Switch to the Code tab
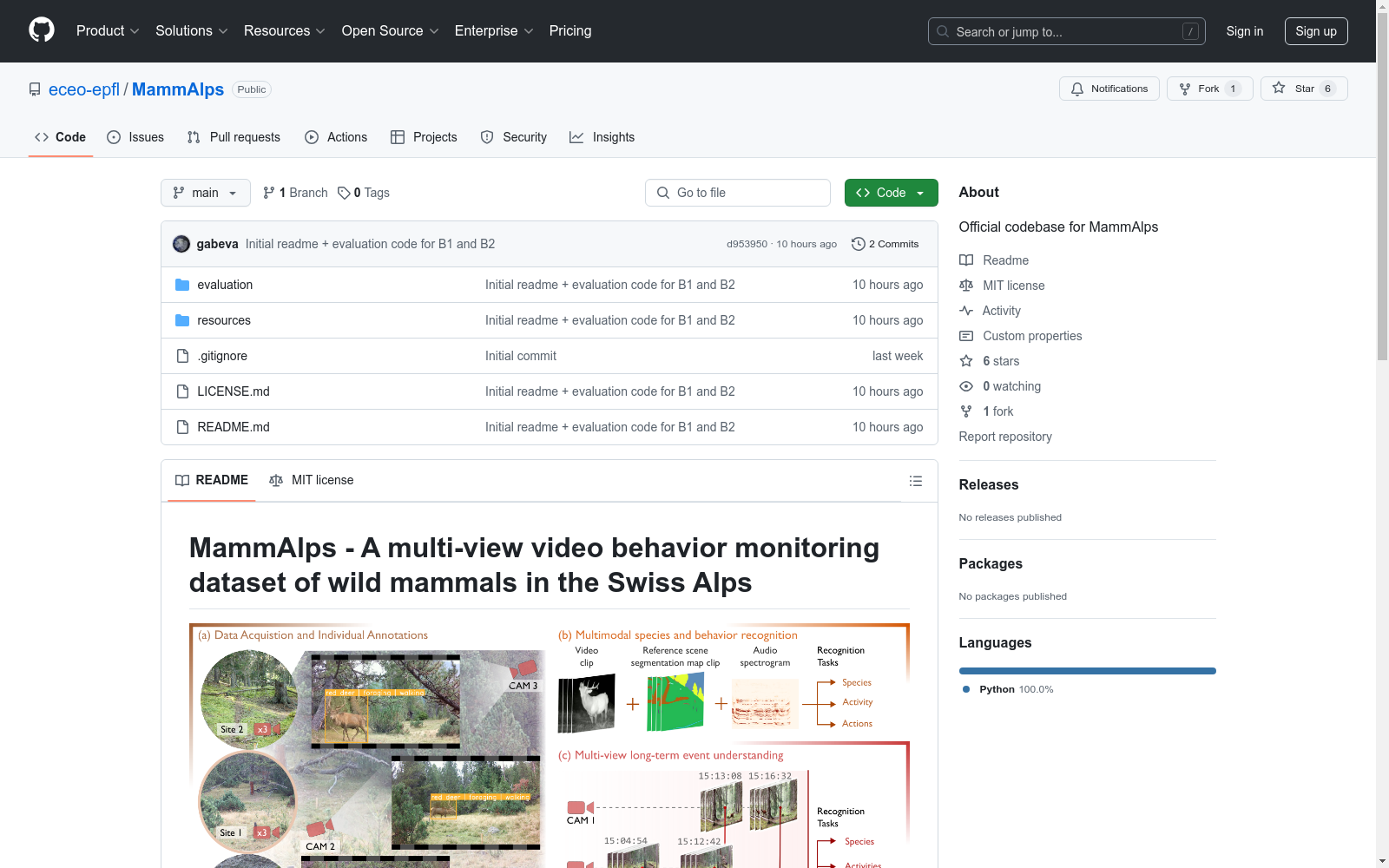The height and width of the screenshot is (868, 1389). coord(60,137)
